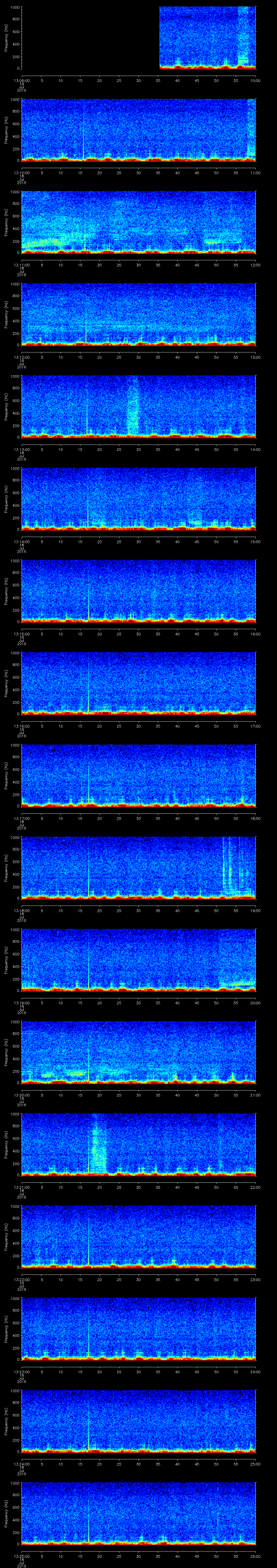Viewport: 277px width, 1568px height.
Task: Select the spectrogram panel starting at 13:17:00
Action: [x=139, y=775]
